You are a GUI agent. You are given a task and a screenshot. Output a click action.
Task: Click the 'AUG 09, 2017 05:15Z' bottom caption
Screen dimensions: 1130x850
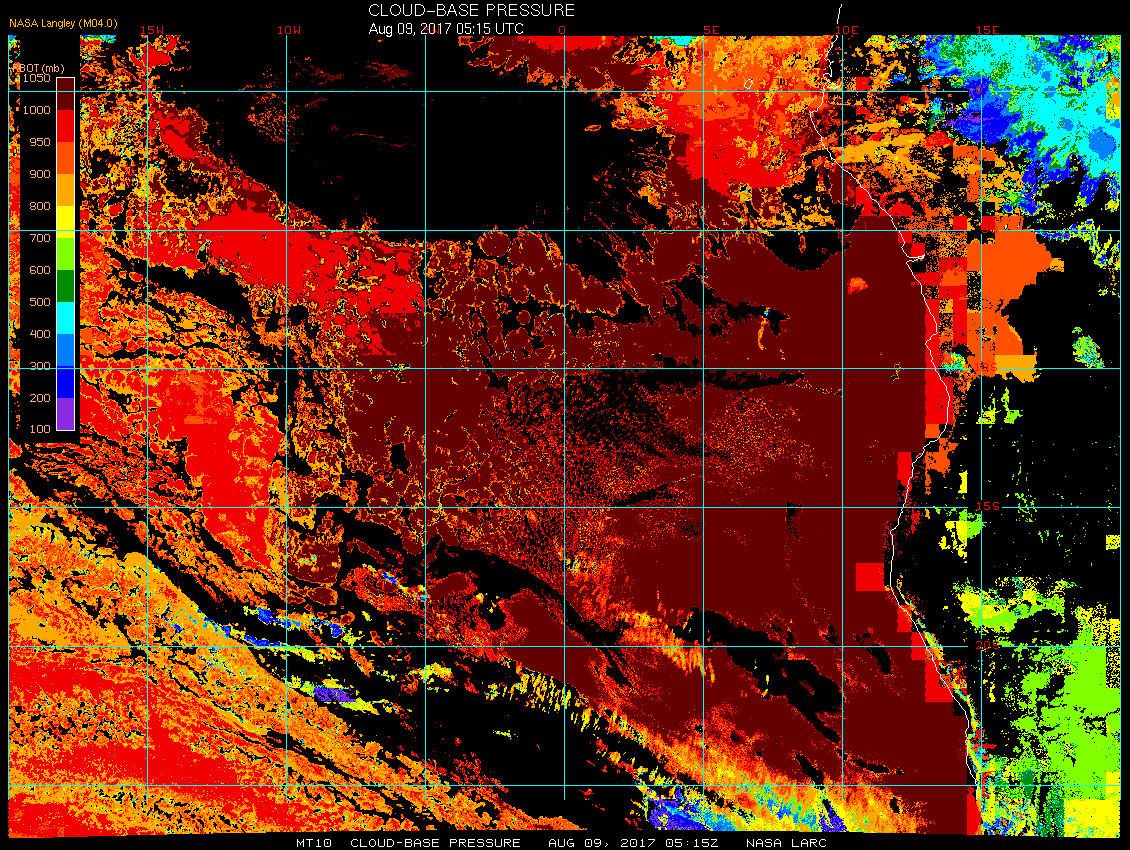click(x=633, y=843)
